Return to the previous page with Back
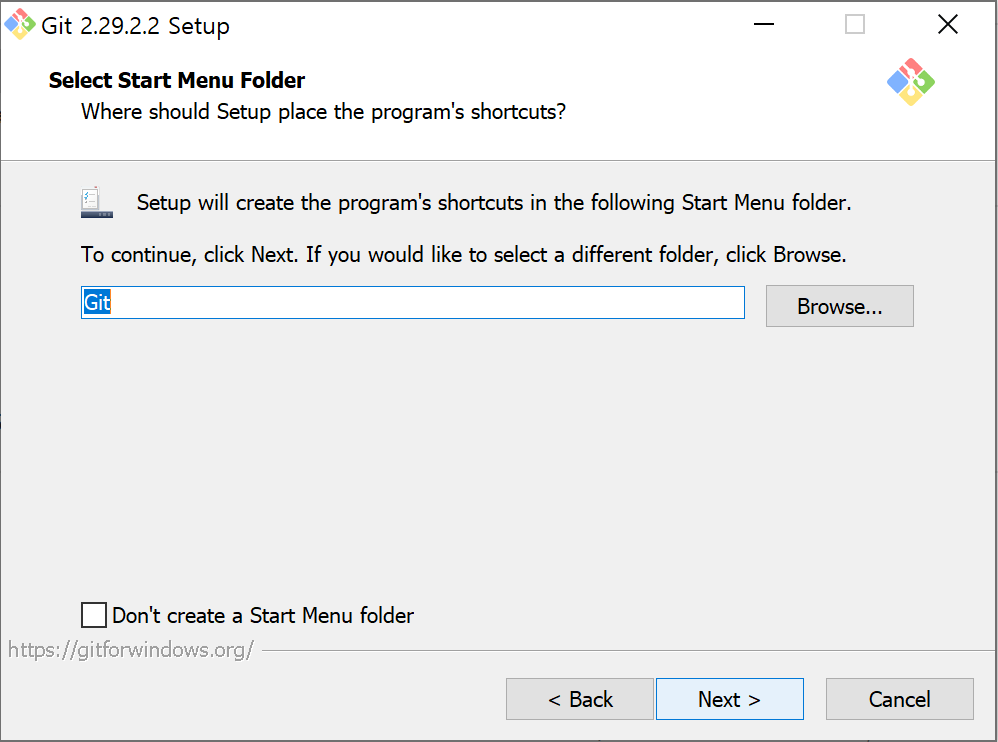 [580, 699]
